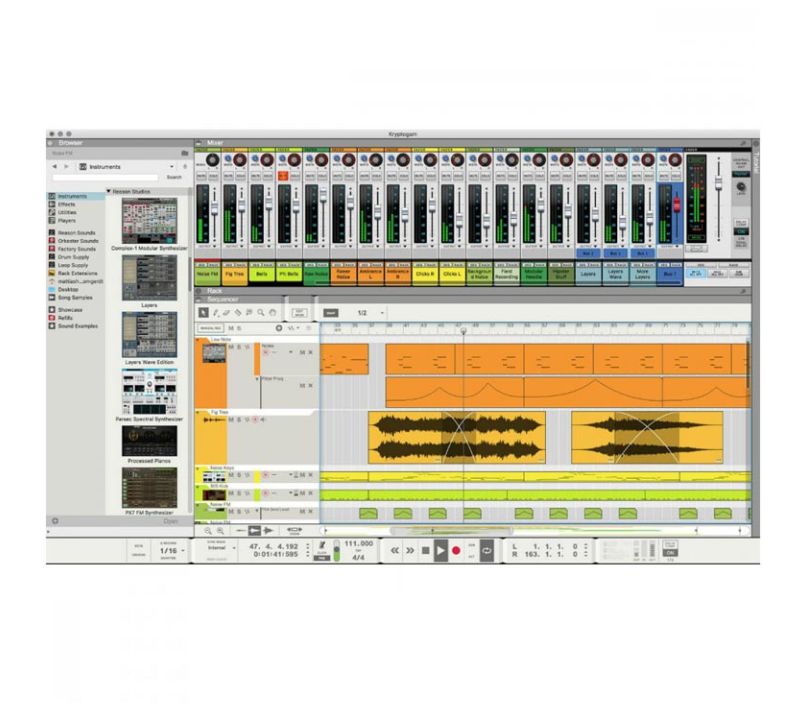Viewport: 805px width, 720px height.
Task: Click the Search button in the browser
Action: pyautogui.click(x=172, y=176)
